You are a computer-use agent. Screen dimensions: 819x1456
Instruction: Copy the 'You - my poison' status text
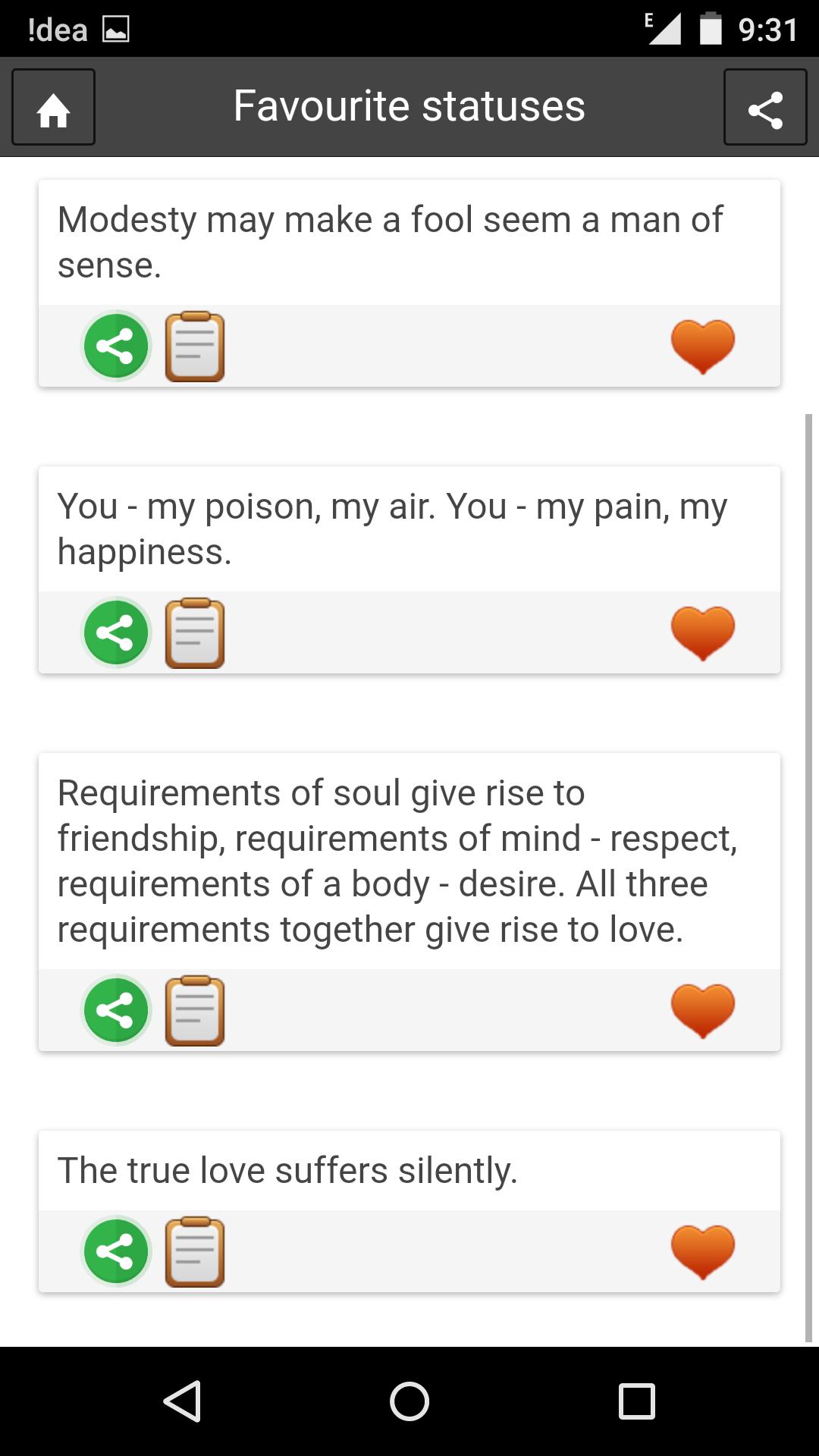(x=194, y=632)
